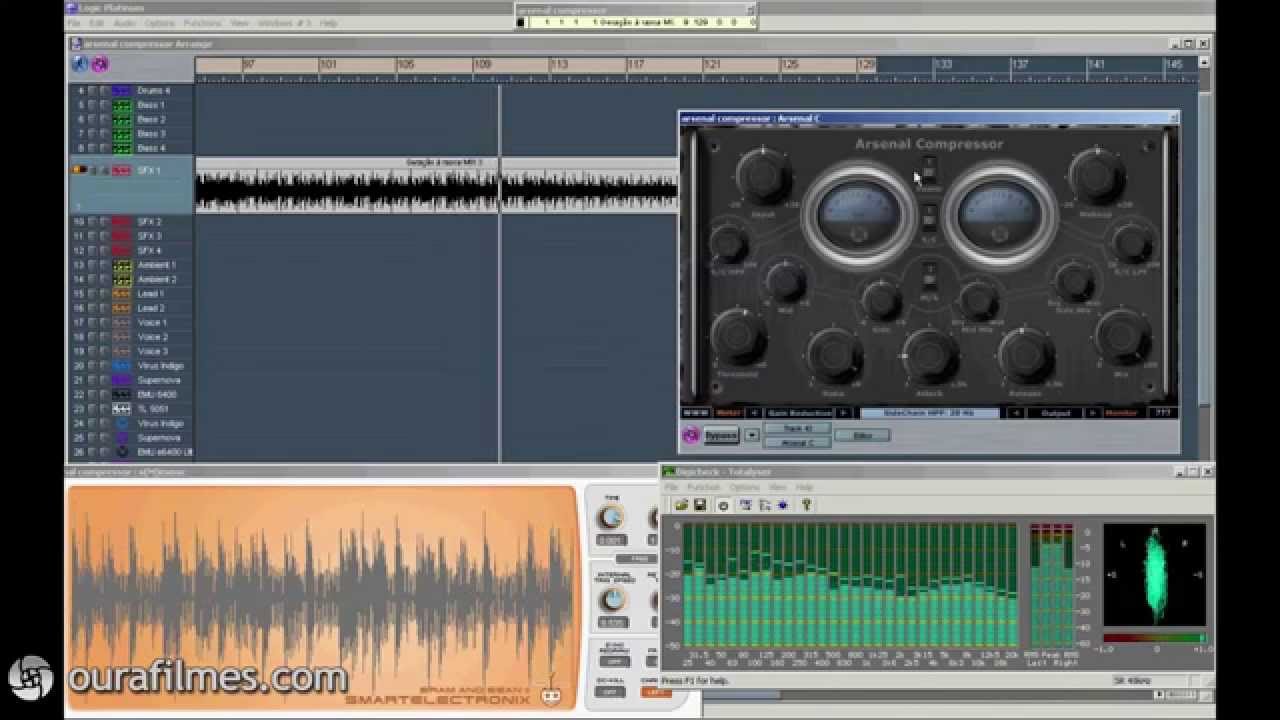Toggle the Power switch on Arsenal Compressor
Screen dimensions: 1280x720
(x=929, y=170)
